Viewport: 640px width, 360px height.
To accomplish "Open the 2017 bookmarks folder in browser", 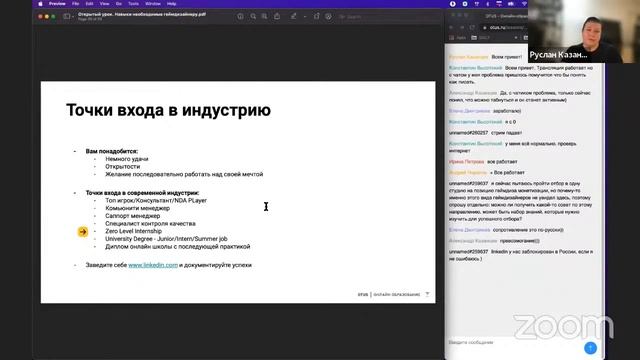I will tap(481, 38).
